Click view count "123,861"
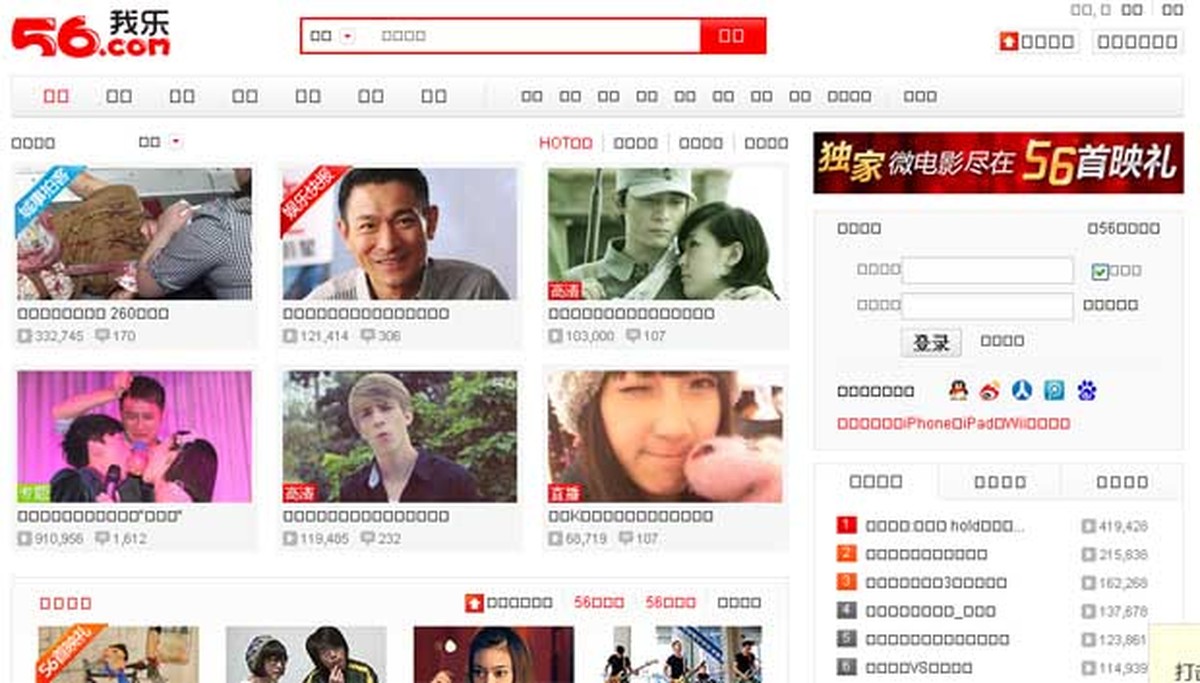This screenshot has height=683, width=1200. click(x=1123, y=639)
